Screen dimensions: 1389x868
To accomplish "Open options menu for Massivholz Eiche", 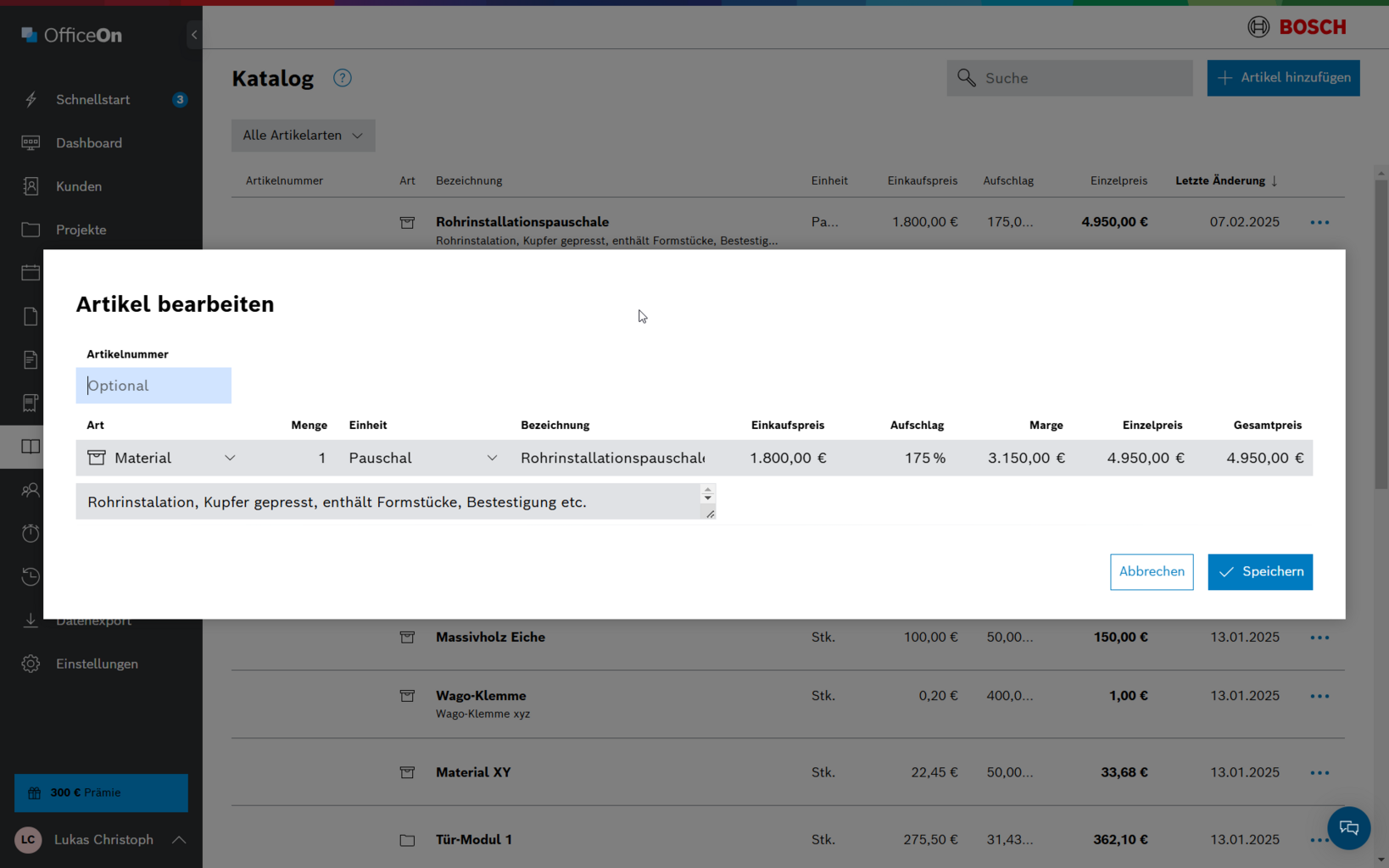I will 1319,637.
